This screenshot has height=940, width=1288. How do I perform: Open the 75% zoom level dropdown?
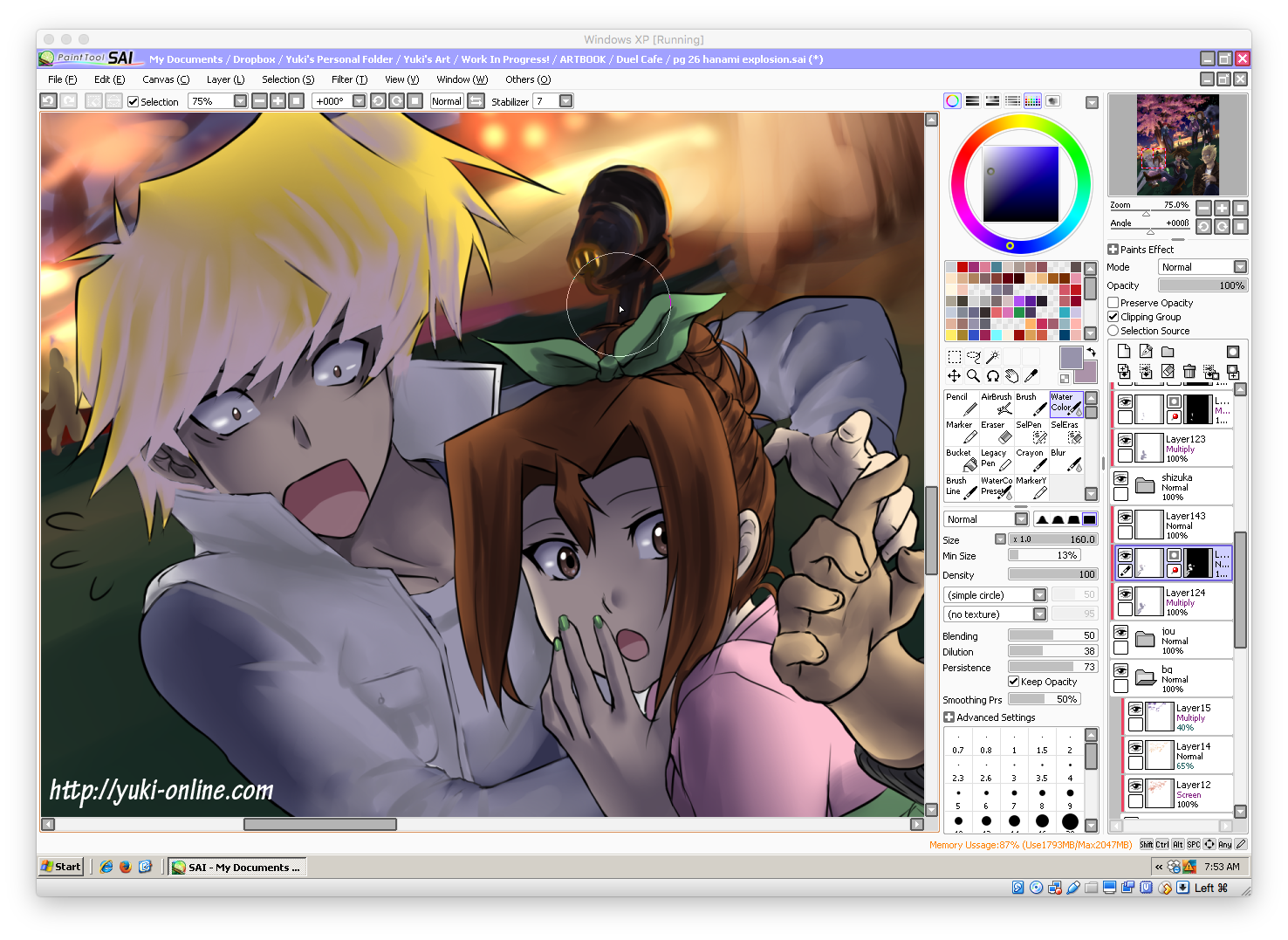(240, 101)
